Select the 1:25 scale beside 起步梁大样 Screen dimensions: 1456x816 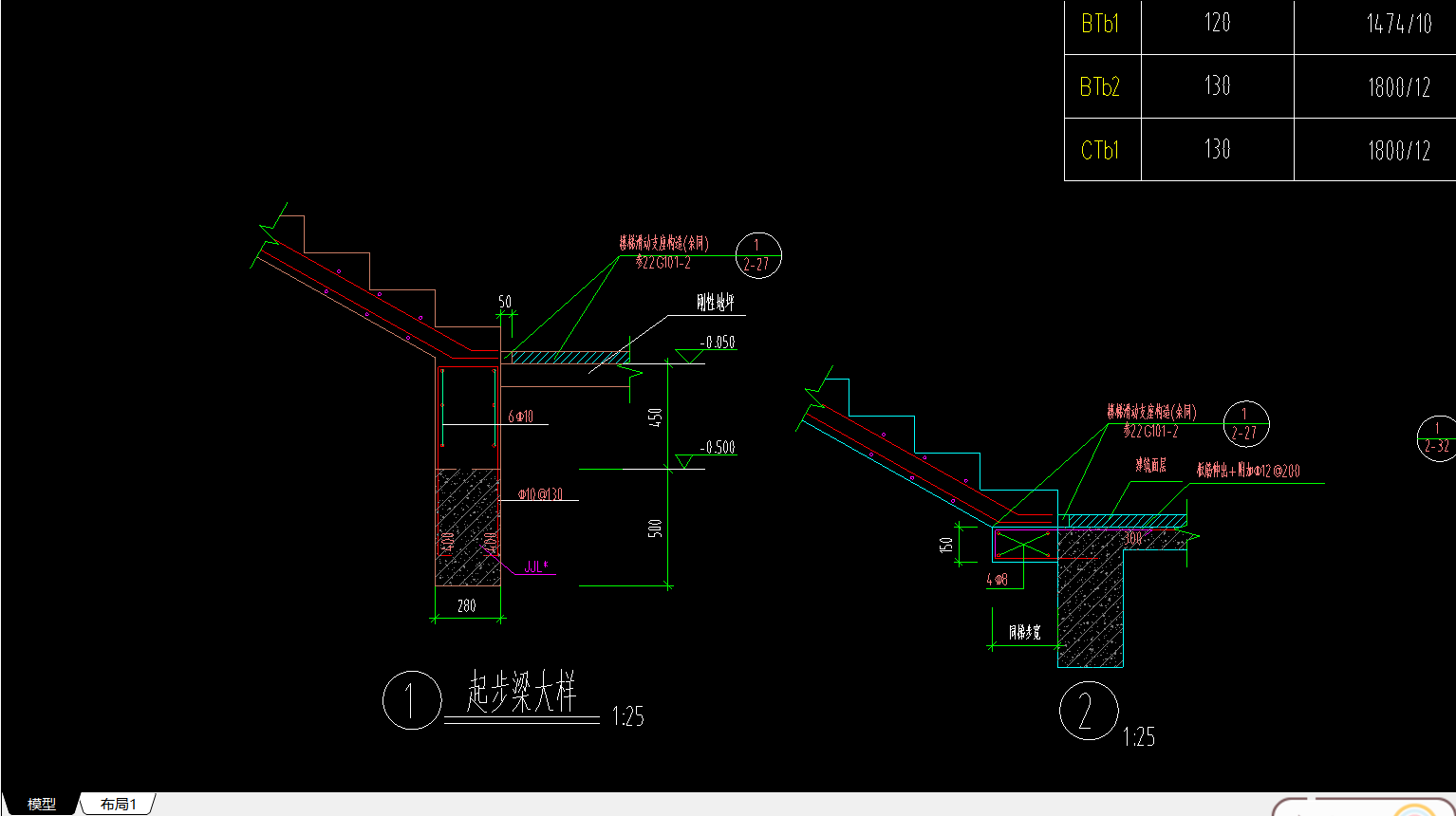click(x=628, y=716)
